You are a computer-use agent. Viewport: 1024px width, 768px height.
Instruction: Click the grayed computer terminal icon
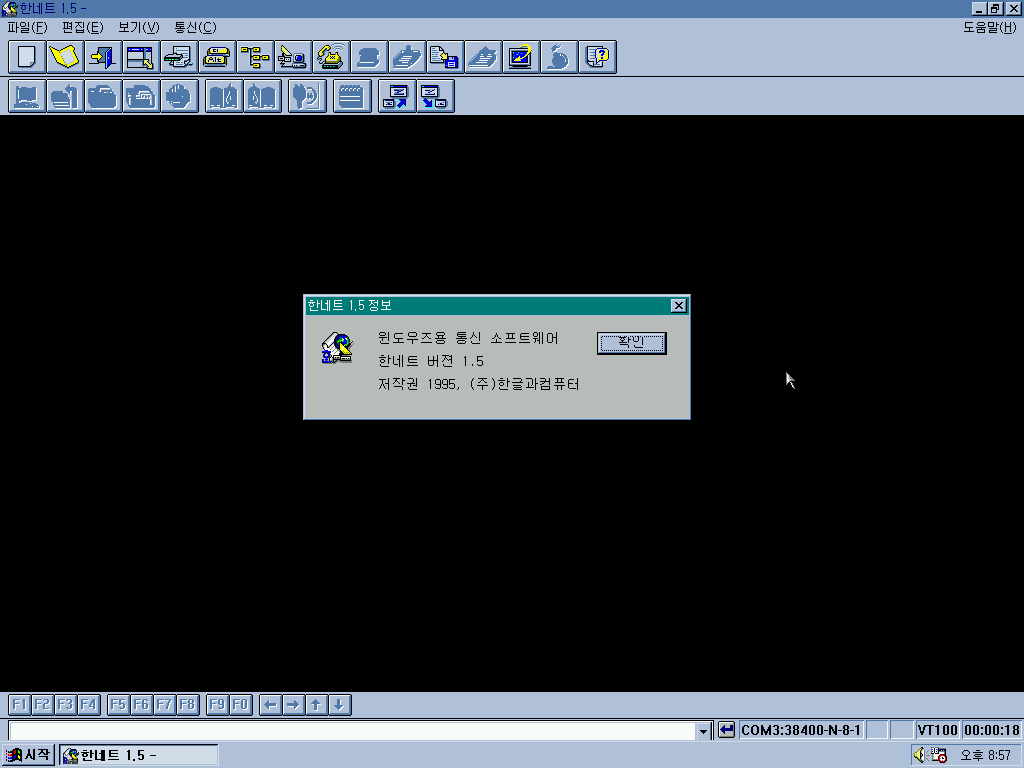(x=27, y=96)
